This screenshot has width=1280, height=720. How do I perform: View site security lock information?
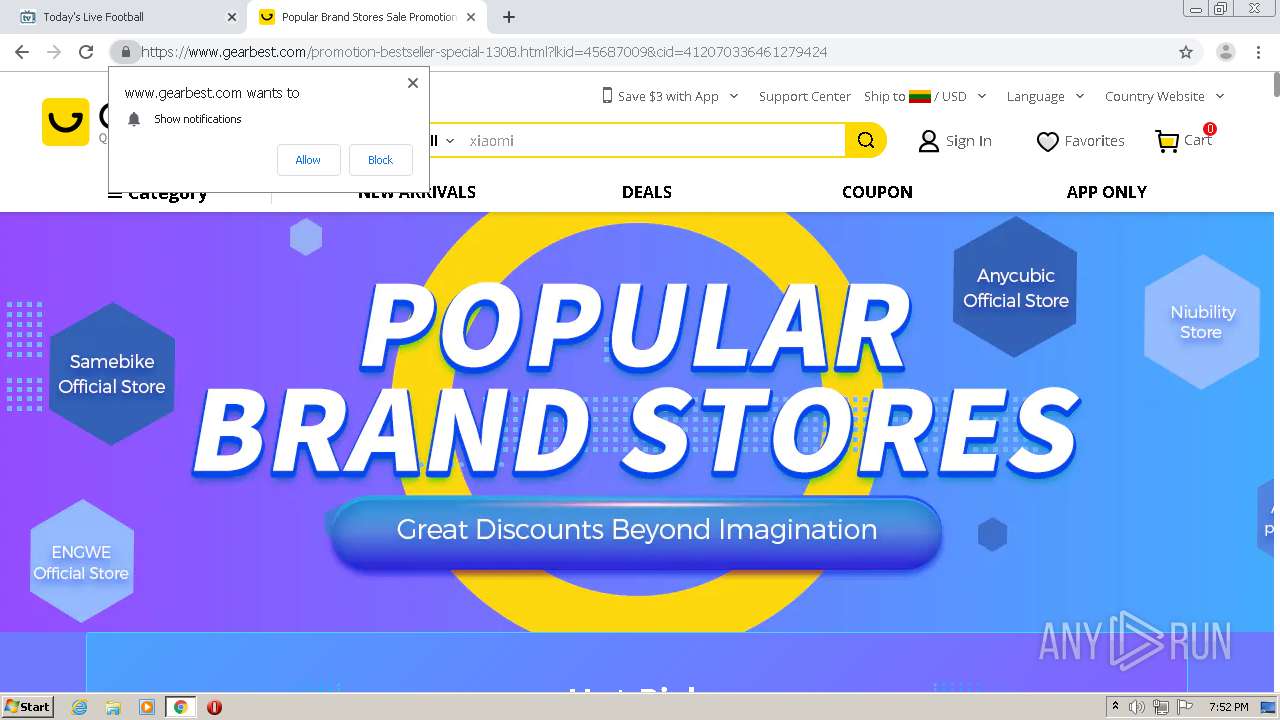pyautogui.click(x=125, y=52)
